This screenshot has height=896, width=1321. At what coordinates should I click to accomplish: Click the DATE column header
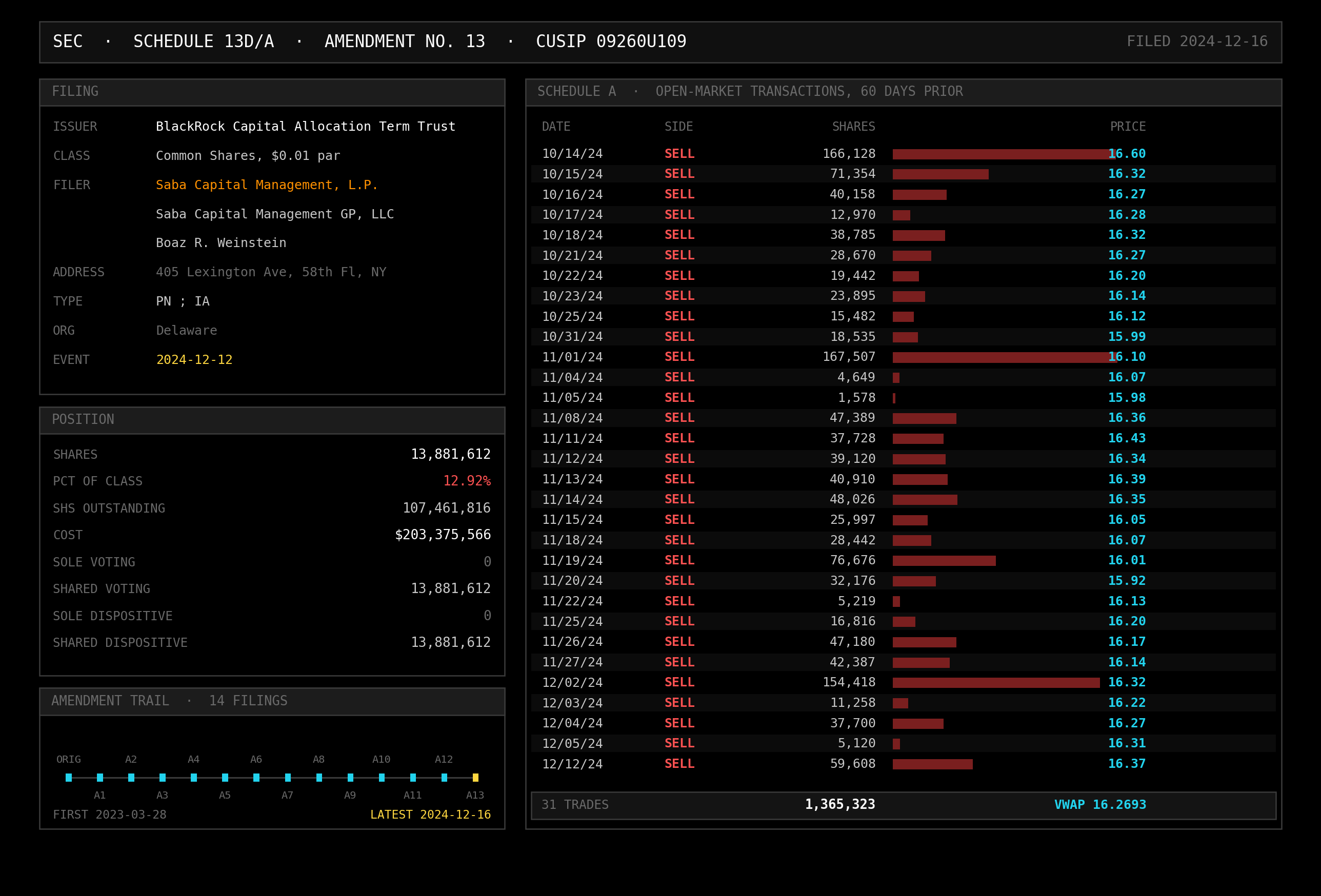[x=556, y=126]
